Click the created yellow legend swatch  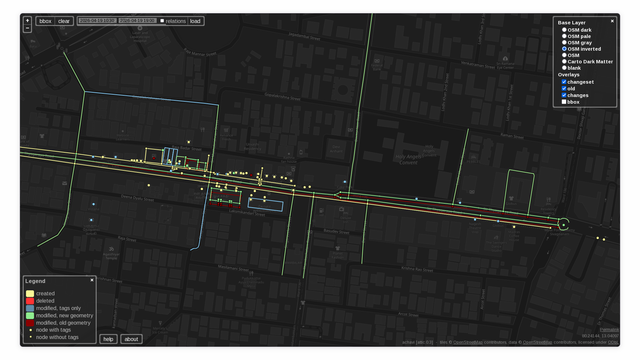[x=30, y=293]
